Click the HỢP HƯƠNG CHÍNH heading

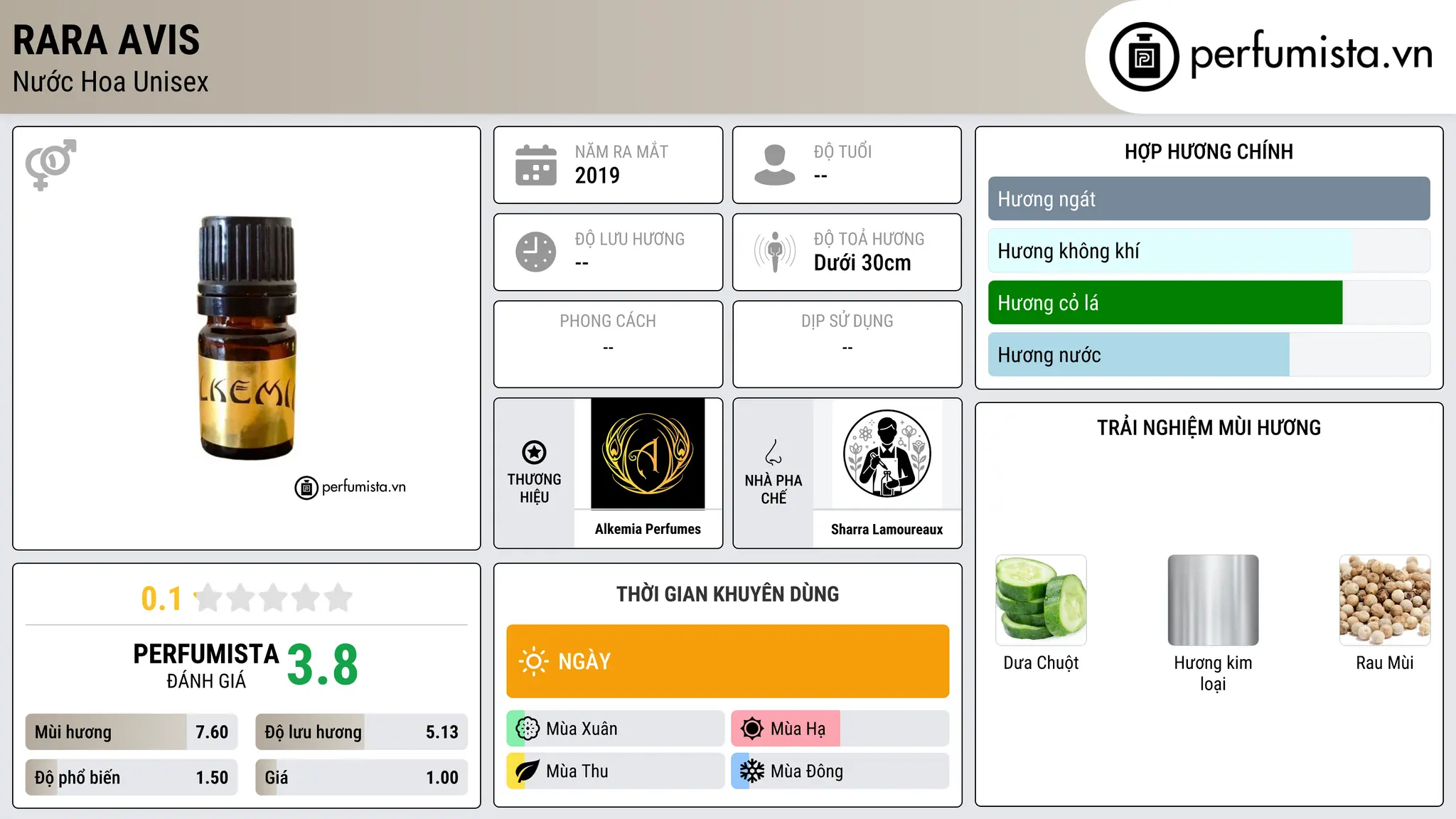pos(1209,151)
